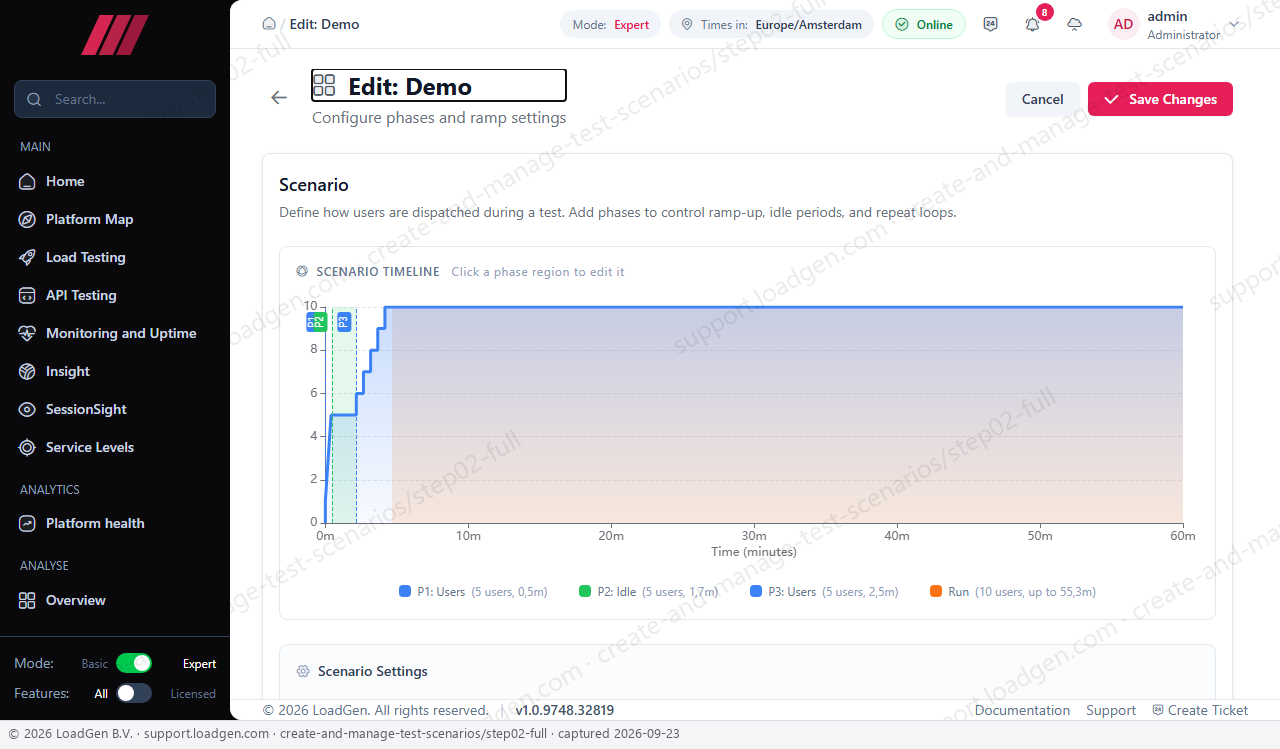Click the Support footer link
Screen dimensions: 1280x749
pos(1111,710)
